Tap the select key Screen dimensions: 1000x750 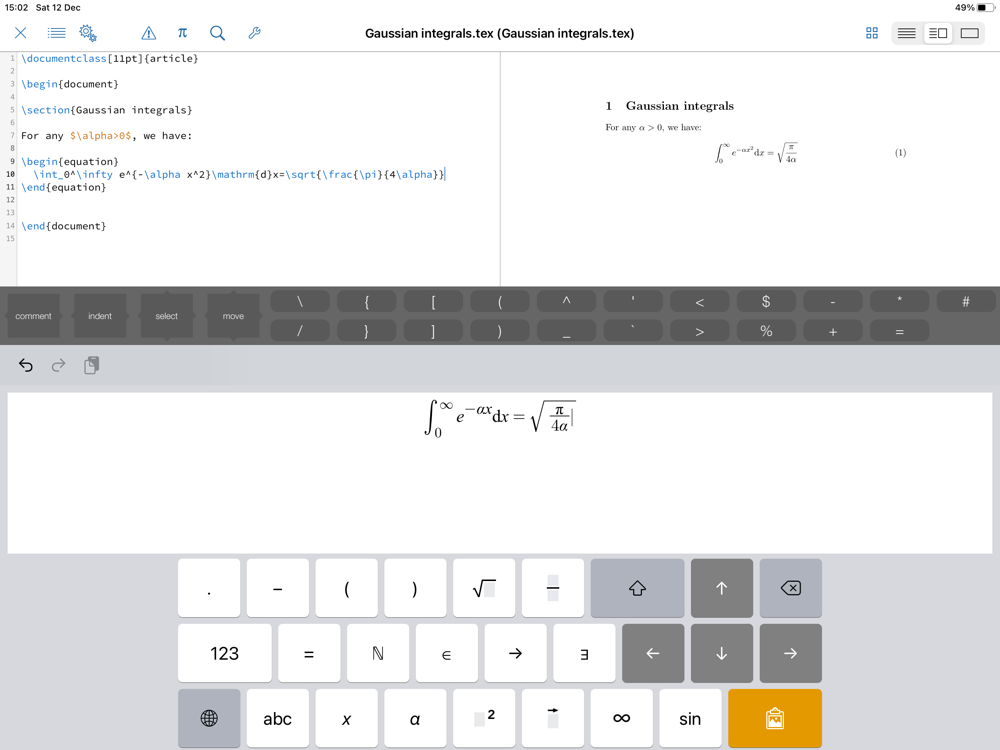click(166, 316)
